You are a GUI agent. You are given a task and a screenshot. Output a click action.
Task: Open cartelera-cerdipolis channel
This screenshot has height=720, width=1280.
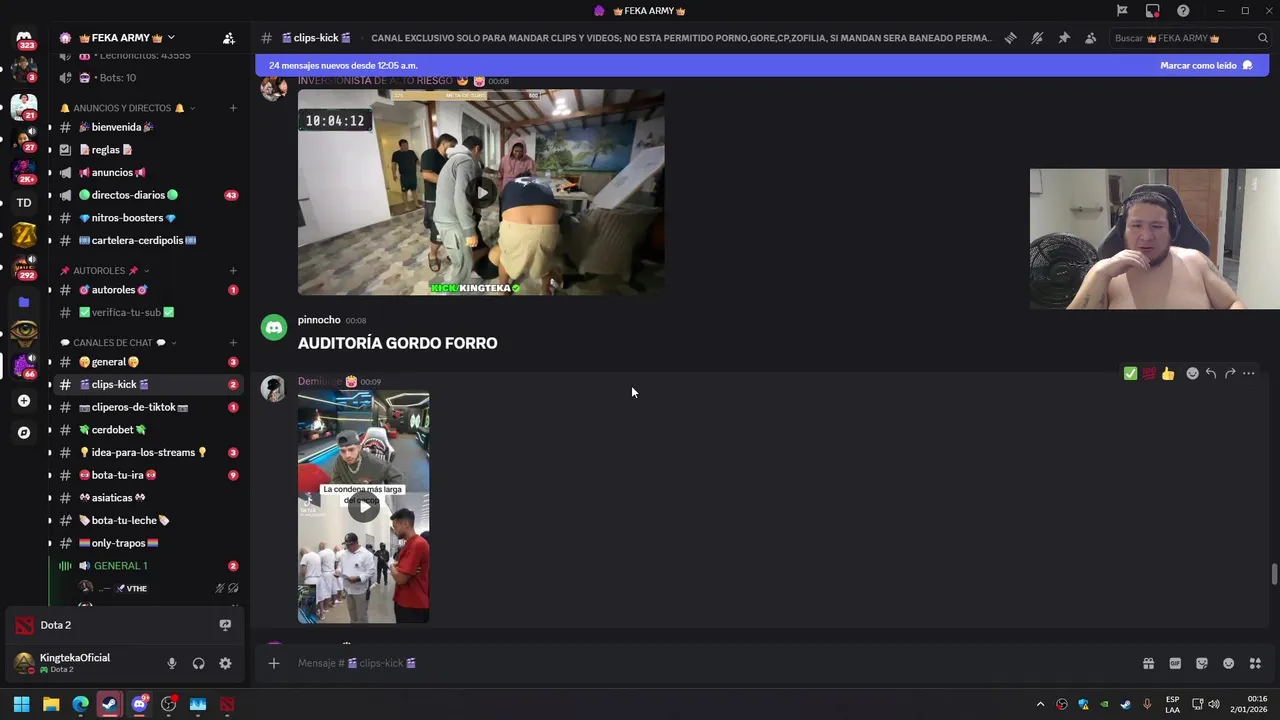(146, 241)
